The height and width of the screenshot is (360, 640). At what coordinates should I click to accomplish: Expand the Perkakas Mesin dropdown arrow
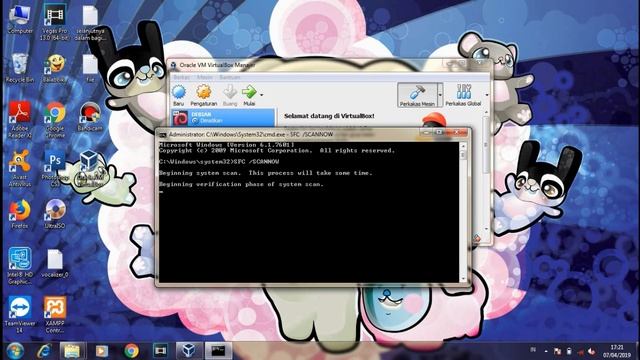pyautogui.click(x=440, y=95)
